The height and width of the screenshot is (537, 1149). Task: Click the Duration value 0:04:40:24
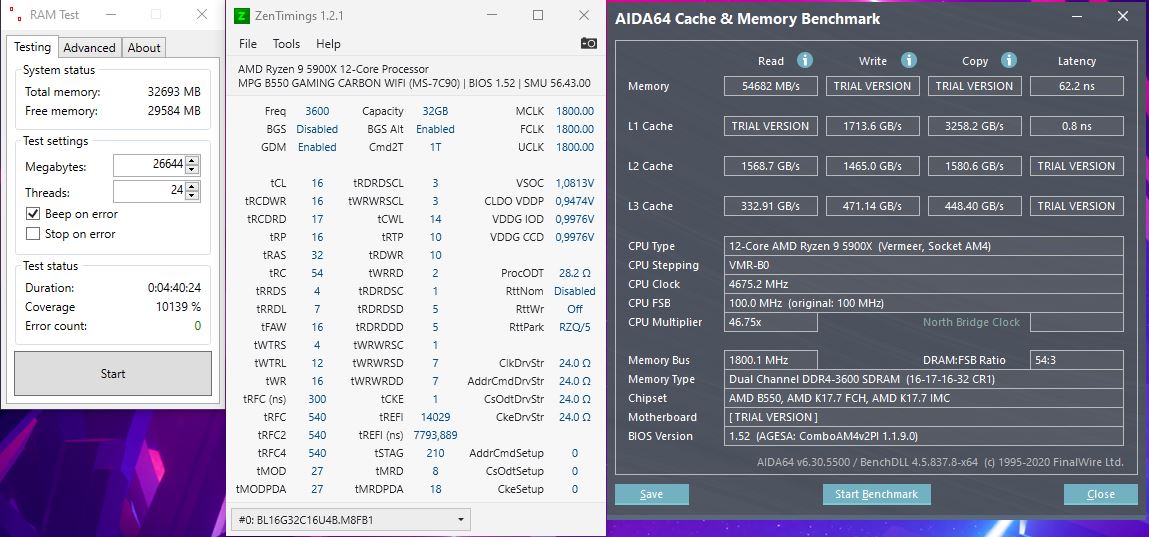click(x=174, y=288)
